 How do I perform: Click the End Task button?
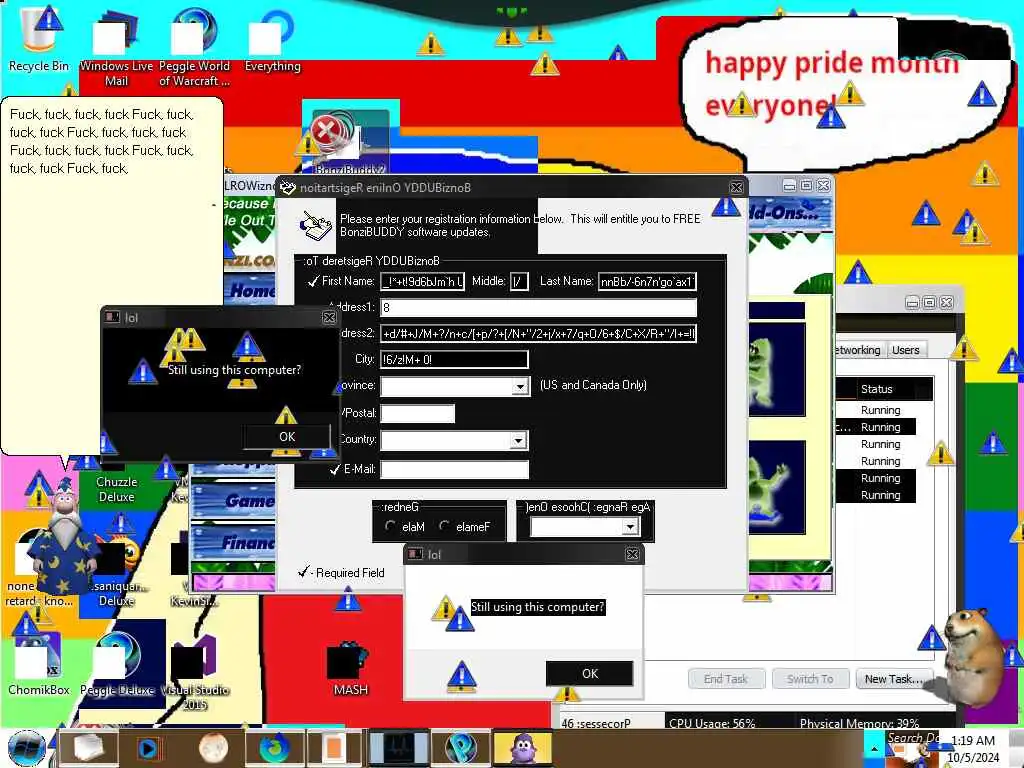coord(726,679)
